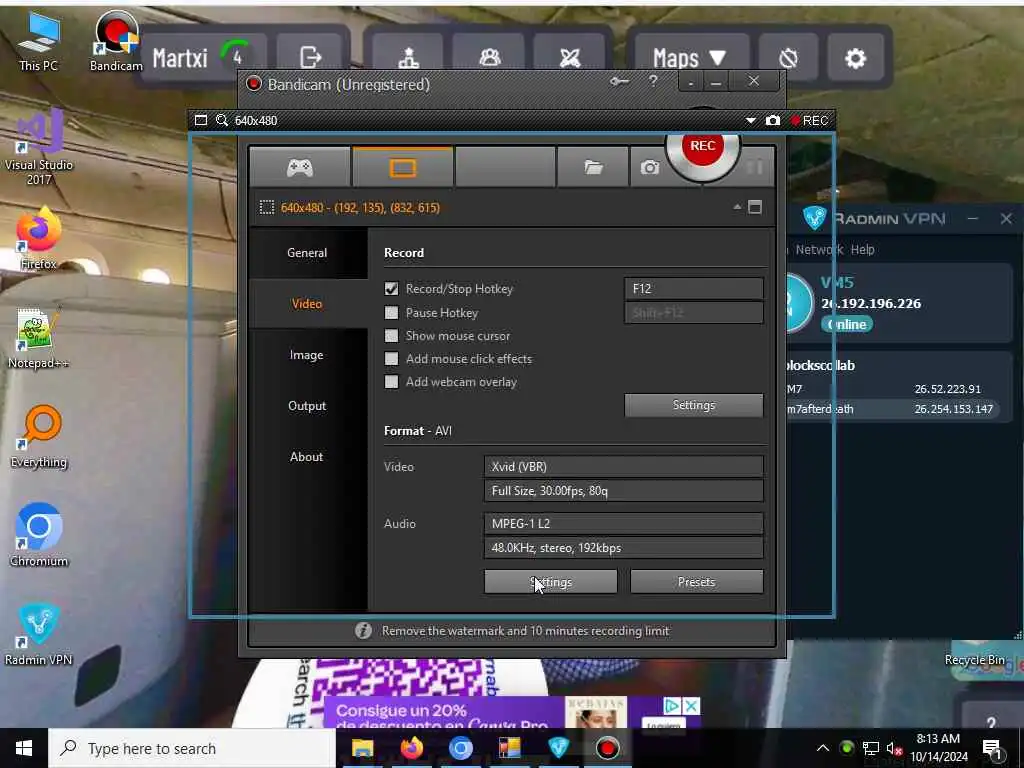This screenshot has height=768, width=1024.
Task: Click the Martxi player name button
Action: (180, 58)
